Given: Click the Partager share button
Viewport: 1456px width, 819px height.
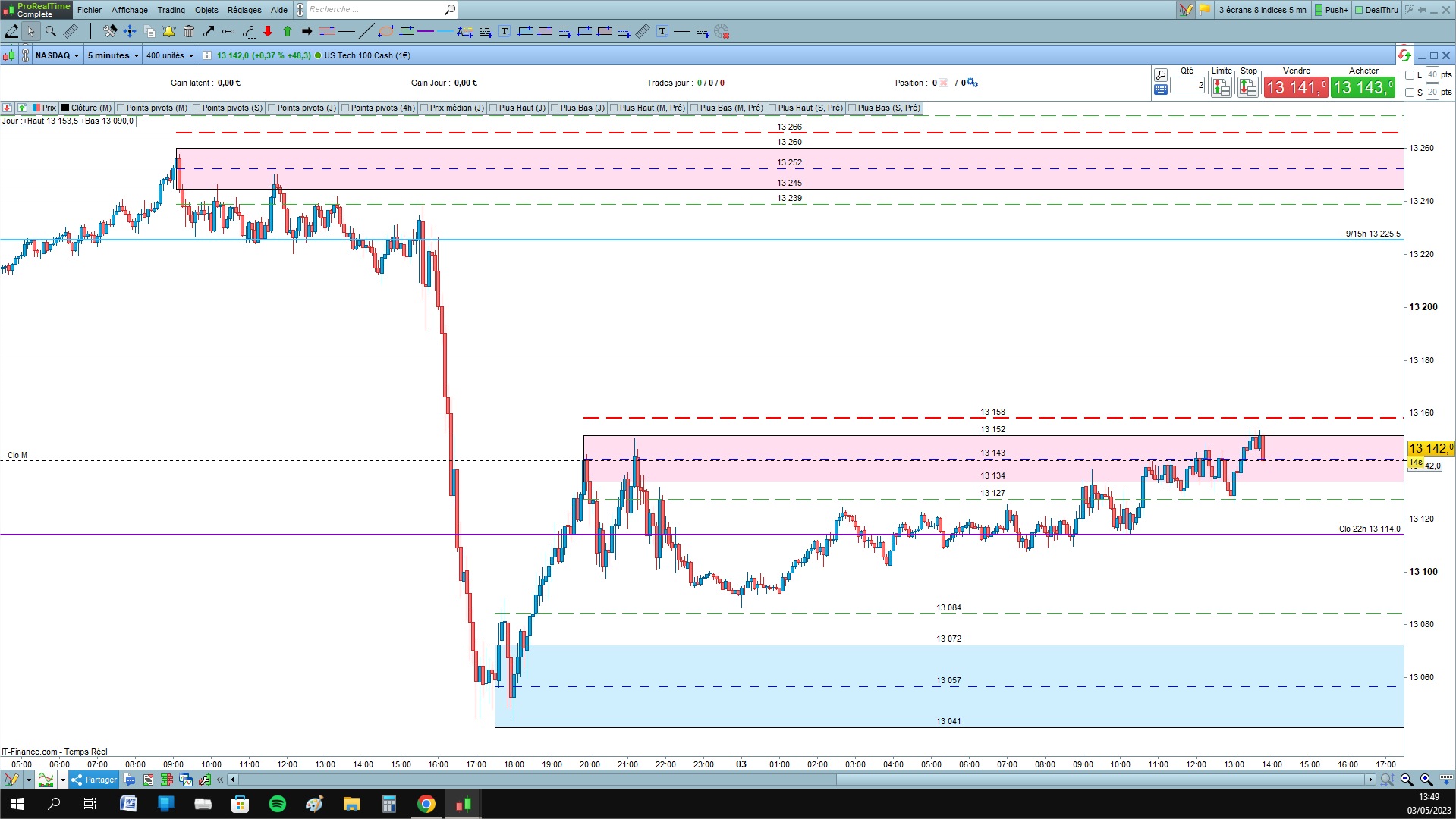Looking at the screenshot, I should 94,780.
